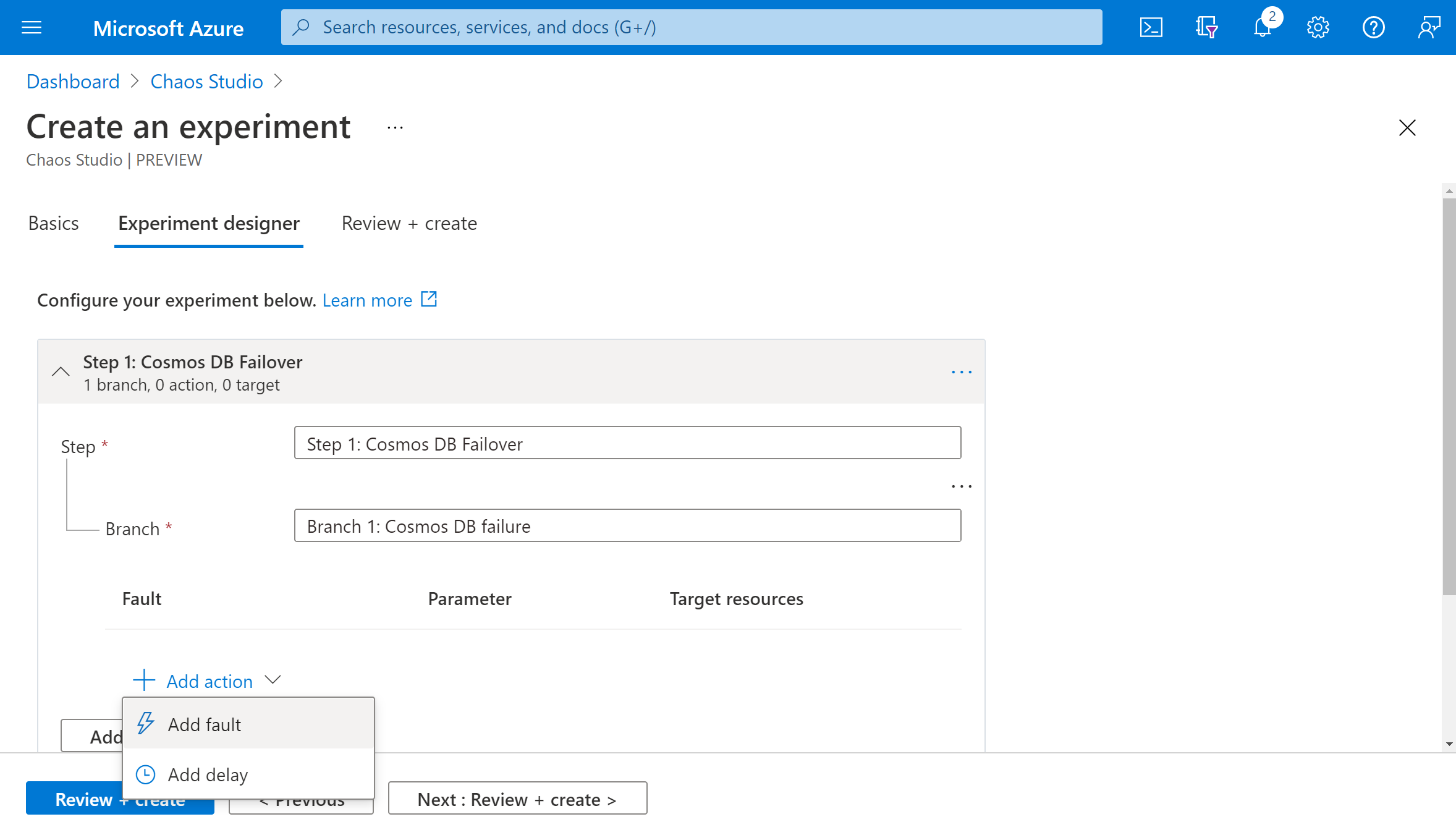Edit the Branch name input field
This screenshot has width=1456, height=835.
click(627, 525)
